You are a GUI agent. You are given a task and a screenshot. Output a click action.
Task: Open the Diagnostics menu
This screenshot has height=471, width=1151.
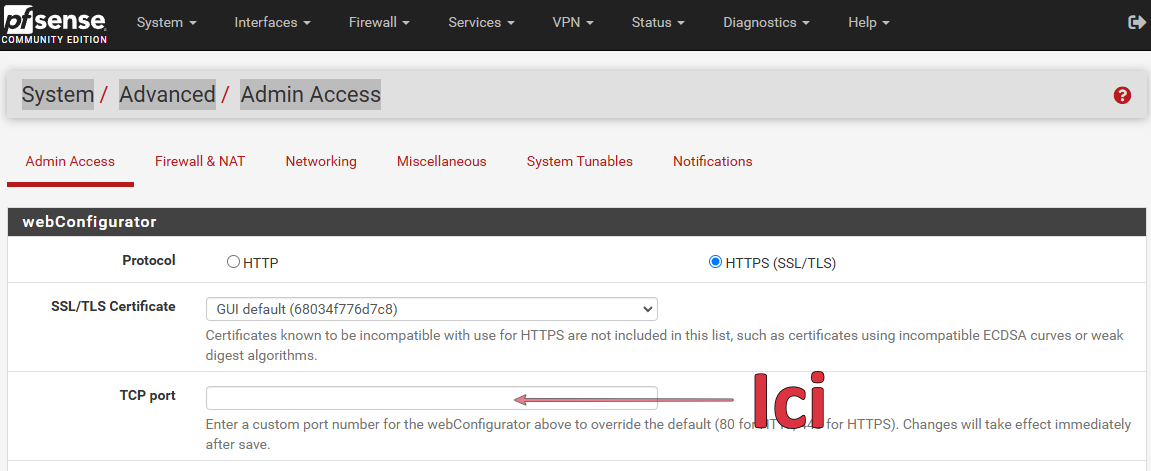[x=766, y=22]
